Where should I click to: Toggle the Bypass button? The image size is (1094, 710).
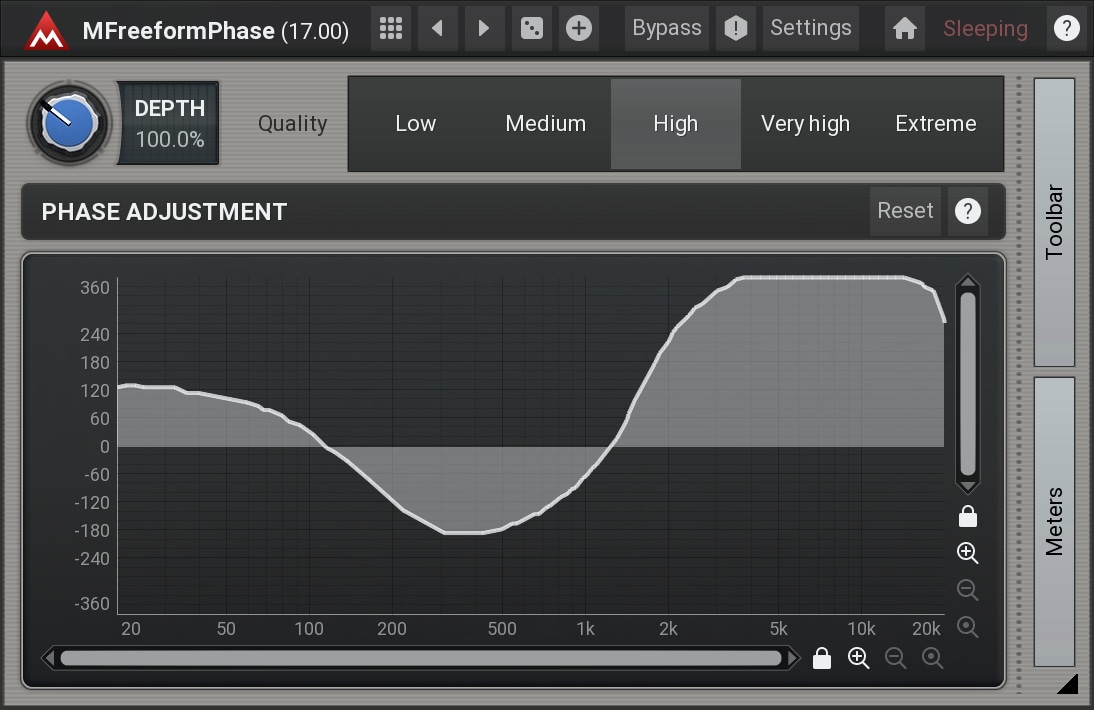point(667,28)
